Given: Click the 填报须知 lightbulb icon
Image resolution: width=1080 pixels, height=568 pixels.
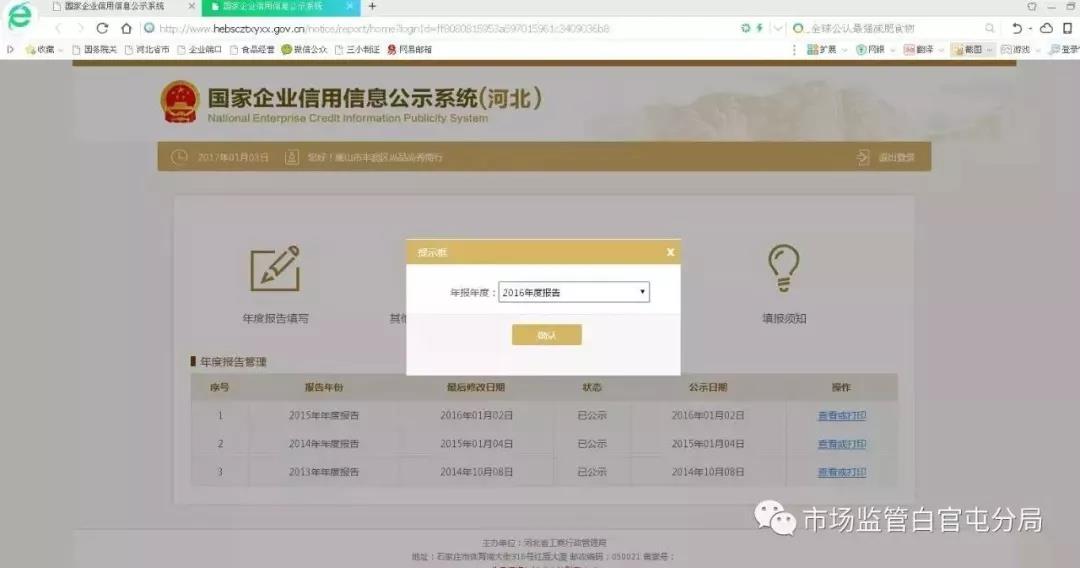Looking at the screenshot, I should tap(783, 269).
